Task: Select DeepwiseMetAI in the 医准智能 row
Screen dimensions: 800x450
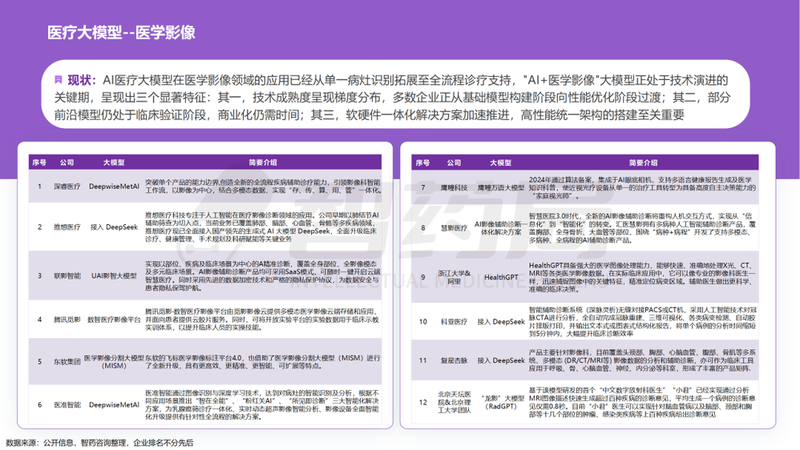Action: (114, 405)
